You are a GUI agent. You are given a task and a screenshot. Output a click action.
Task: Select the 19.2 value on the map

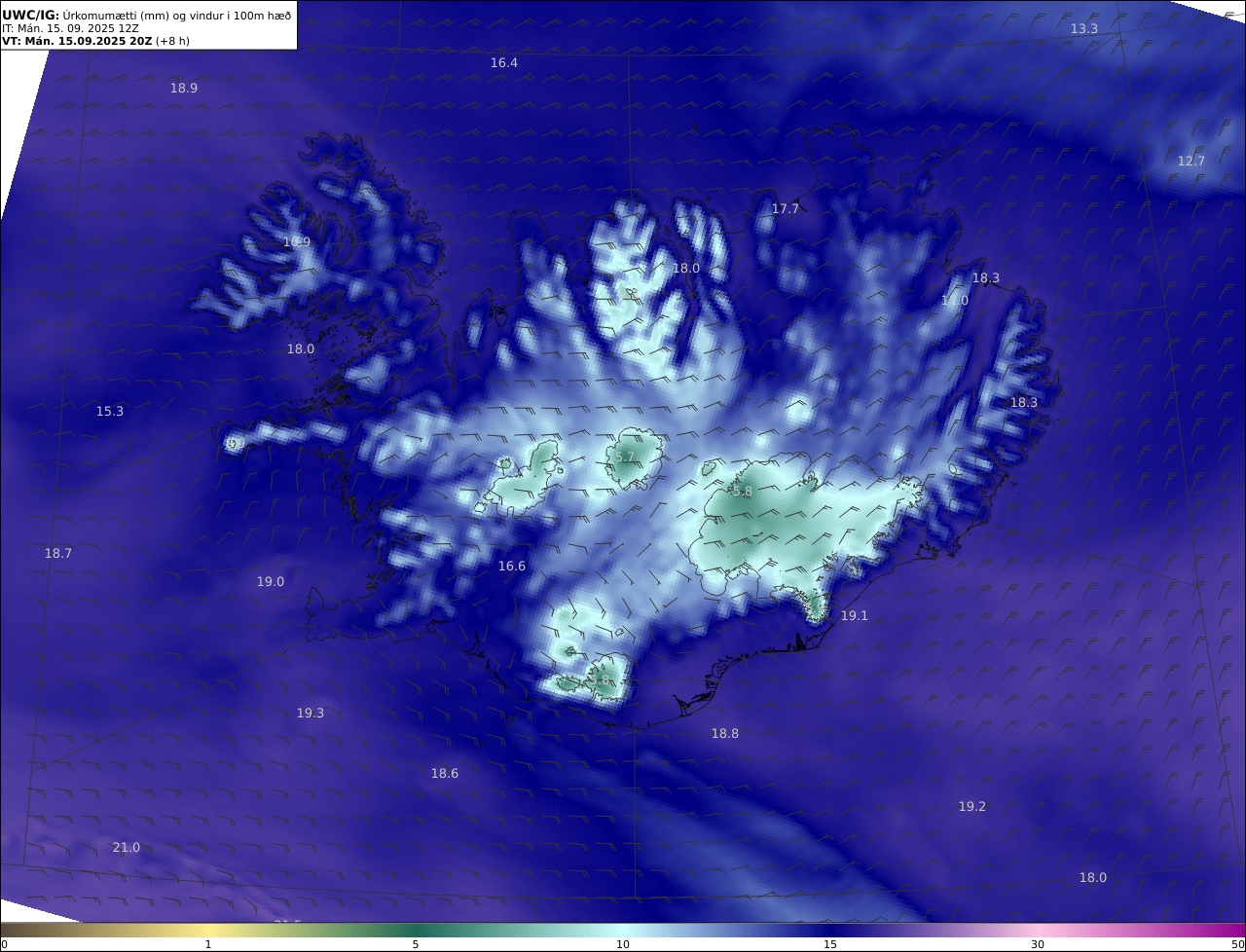pyautogui.click(x=972, y=806)
